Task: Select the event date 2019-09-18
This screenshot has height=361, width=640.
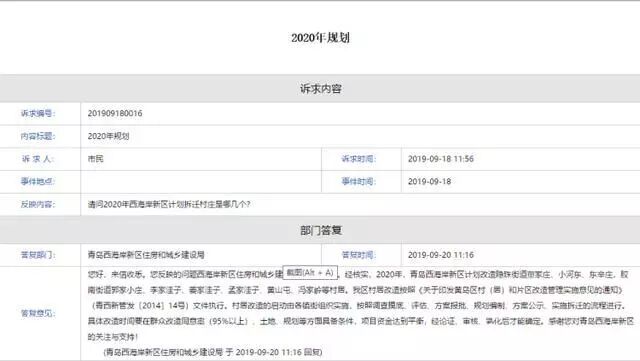Action: [x=429, y=181]
